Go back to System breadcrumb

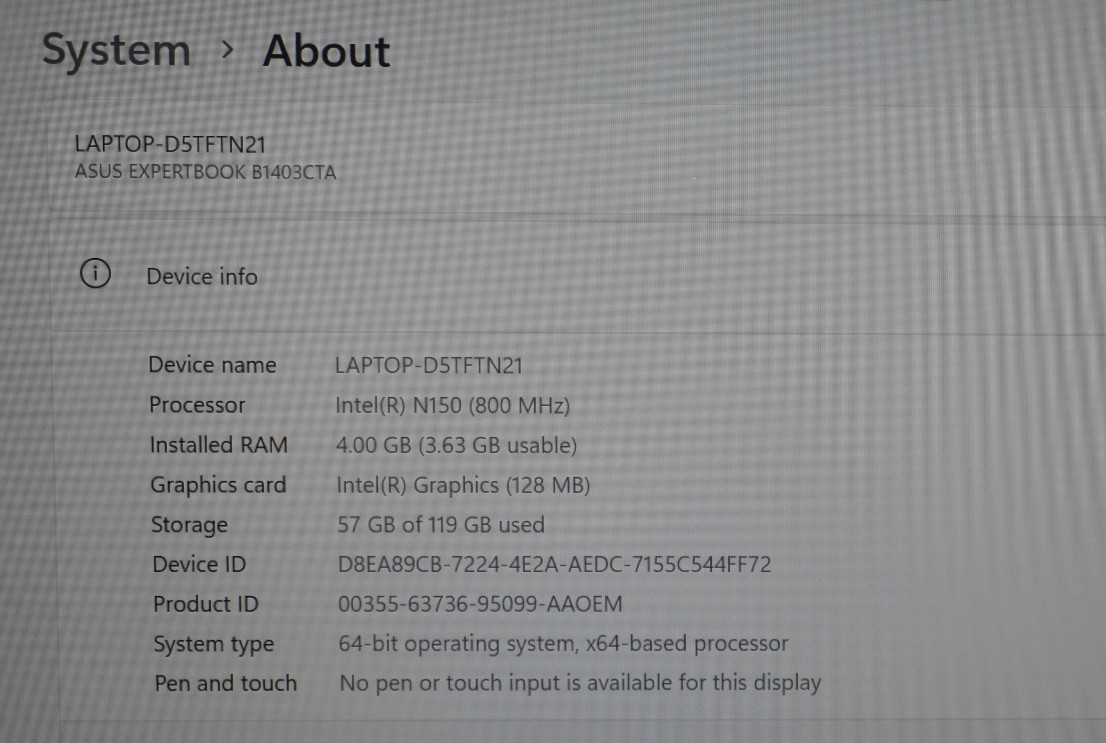(116, 51)
